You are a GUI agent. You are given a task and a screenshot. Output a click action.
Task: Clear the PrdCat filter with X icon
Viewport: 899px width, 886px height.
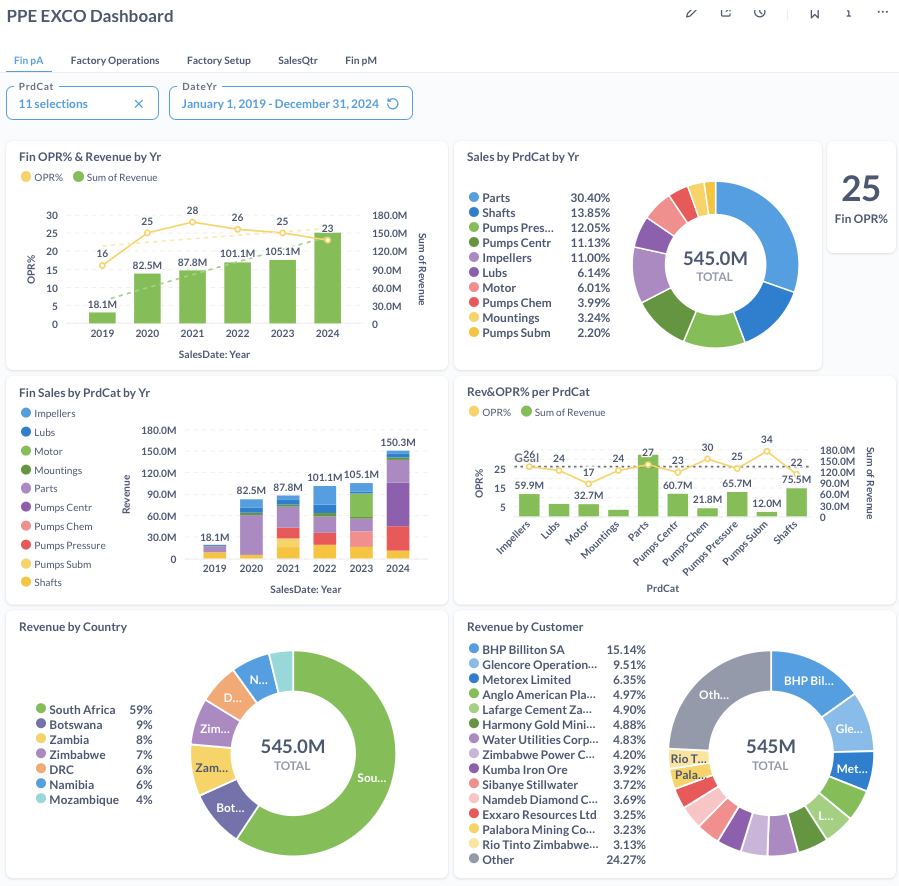tap(139, 104)
